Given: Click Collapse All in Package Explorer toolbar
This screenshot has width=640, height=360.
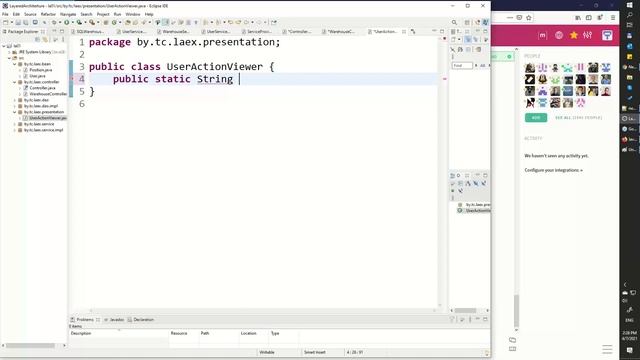Looking at the screenshot, I should (x=38, y=40).
